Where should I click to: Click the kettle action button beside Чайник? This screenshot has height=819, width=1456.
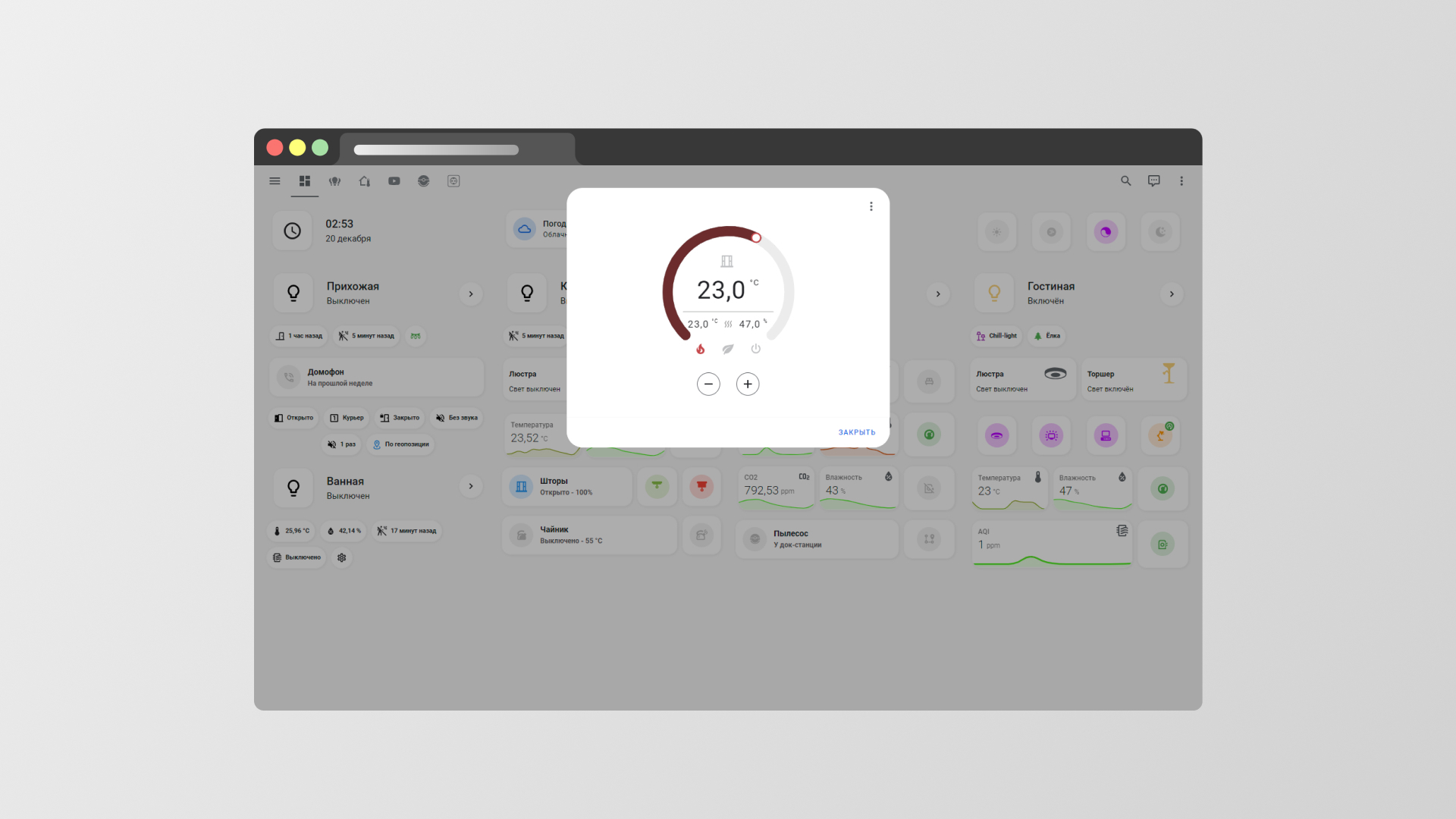click(x=701, y=535)
